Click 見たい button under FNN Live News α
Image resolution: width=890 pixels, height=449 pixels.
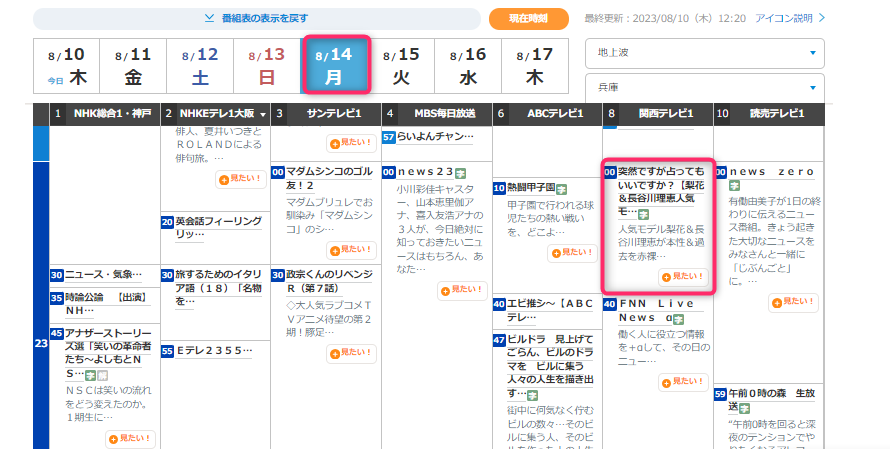point(685,381)
